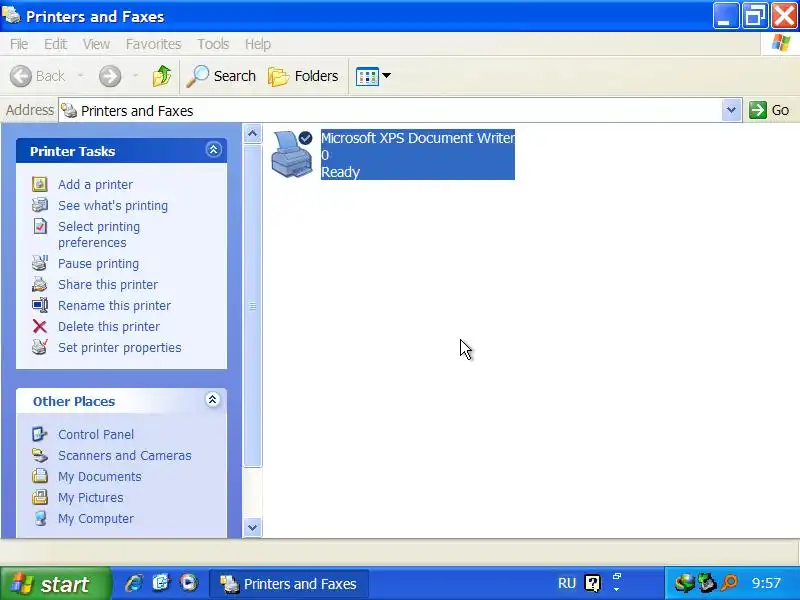The height and width of the screenshot is (600, 800).
Task: Collapse the Printer Tasks panel
Action: (x=213, y=149)
